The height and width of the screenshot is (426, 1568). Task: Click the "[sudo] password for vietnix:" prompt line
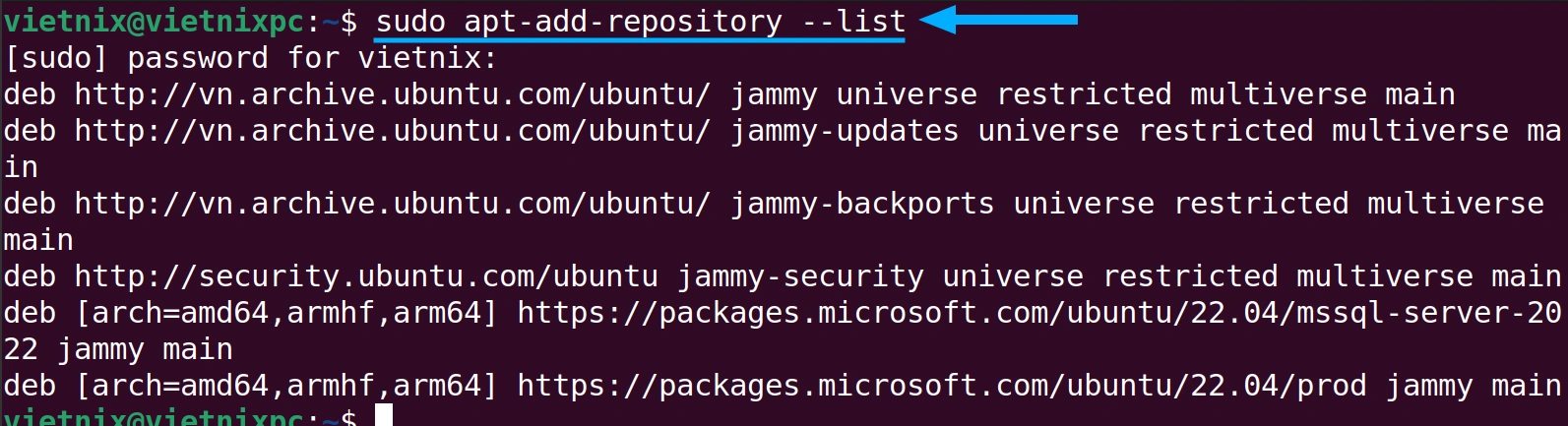tap(251, 58)
